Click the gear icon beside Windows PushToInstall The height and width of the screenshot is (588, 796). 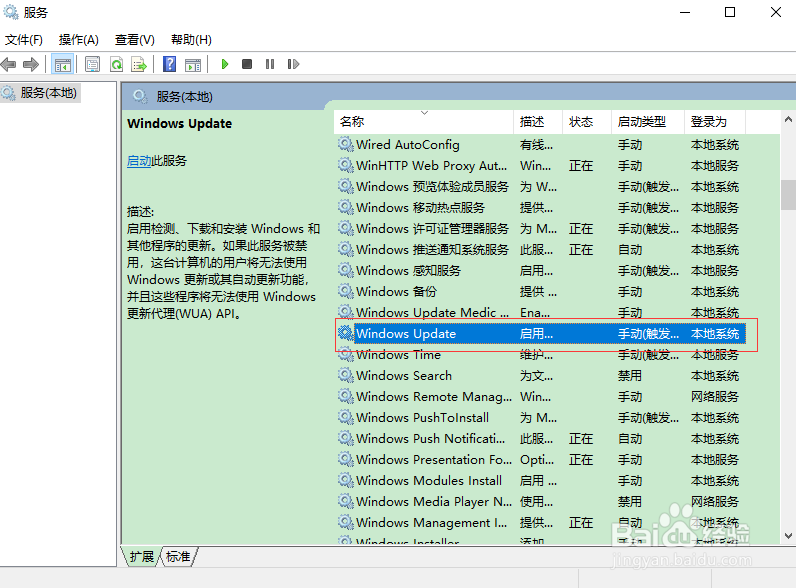346,417
